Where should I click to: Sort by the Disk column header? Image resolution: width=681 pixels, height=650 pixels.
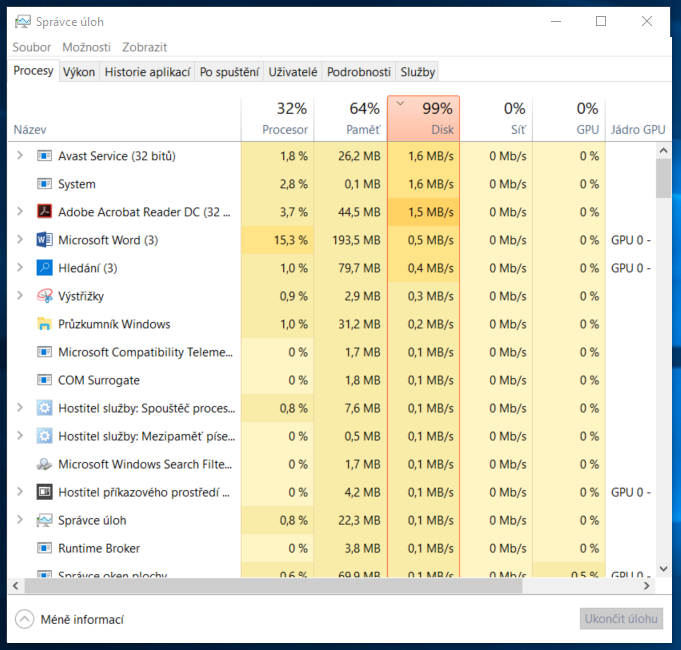(423, 119)
